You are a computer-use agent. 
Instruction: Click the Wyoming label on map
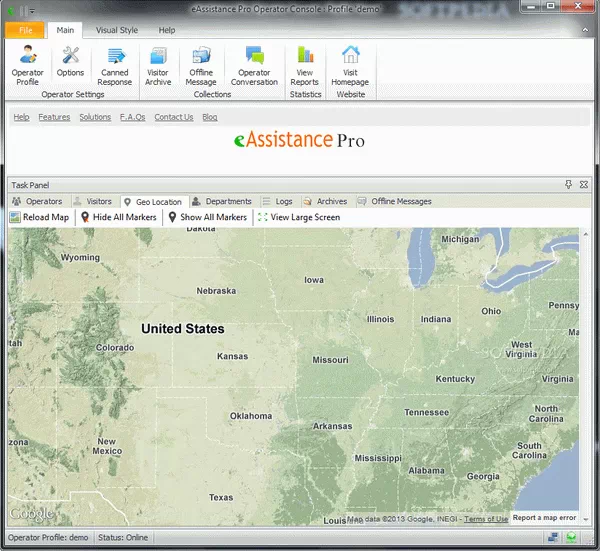pyautogui.click(x=80, y=258)
